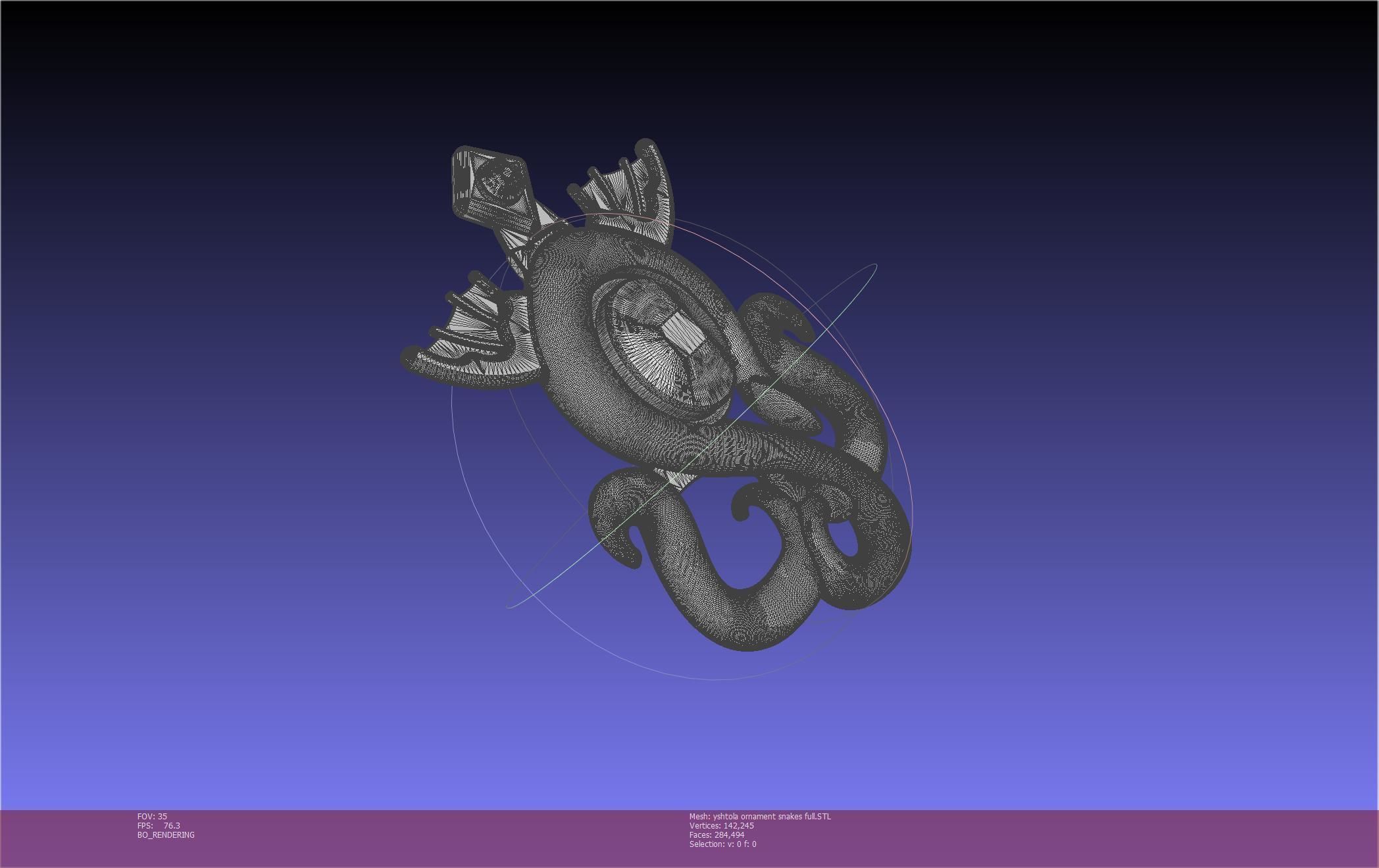Click the Vertices: 142,245 count
The width and height of the screenshot is (1379, 868).
(722, 825)
